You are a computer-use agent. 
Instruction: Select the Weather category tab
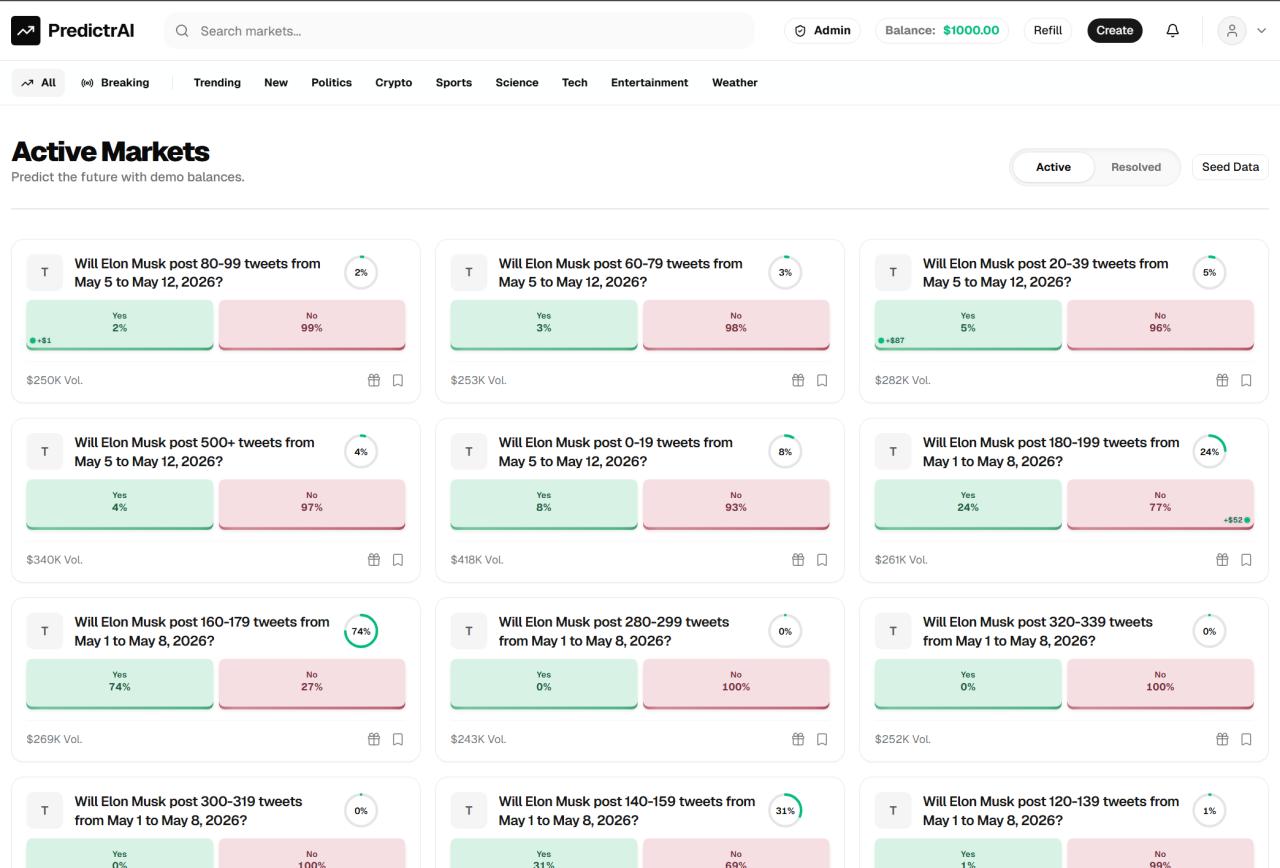pos(735,83)
